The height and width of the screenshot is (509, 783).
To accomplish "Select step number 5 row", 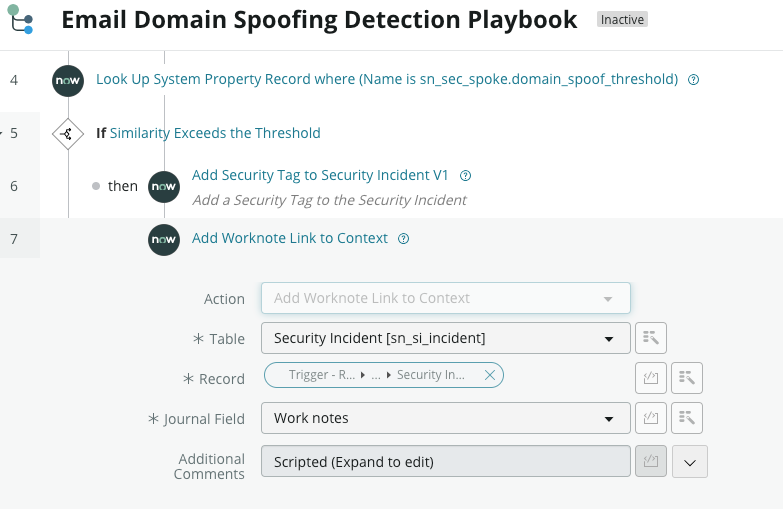I will tap(14, 133).
